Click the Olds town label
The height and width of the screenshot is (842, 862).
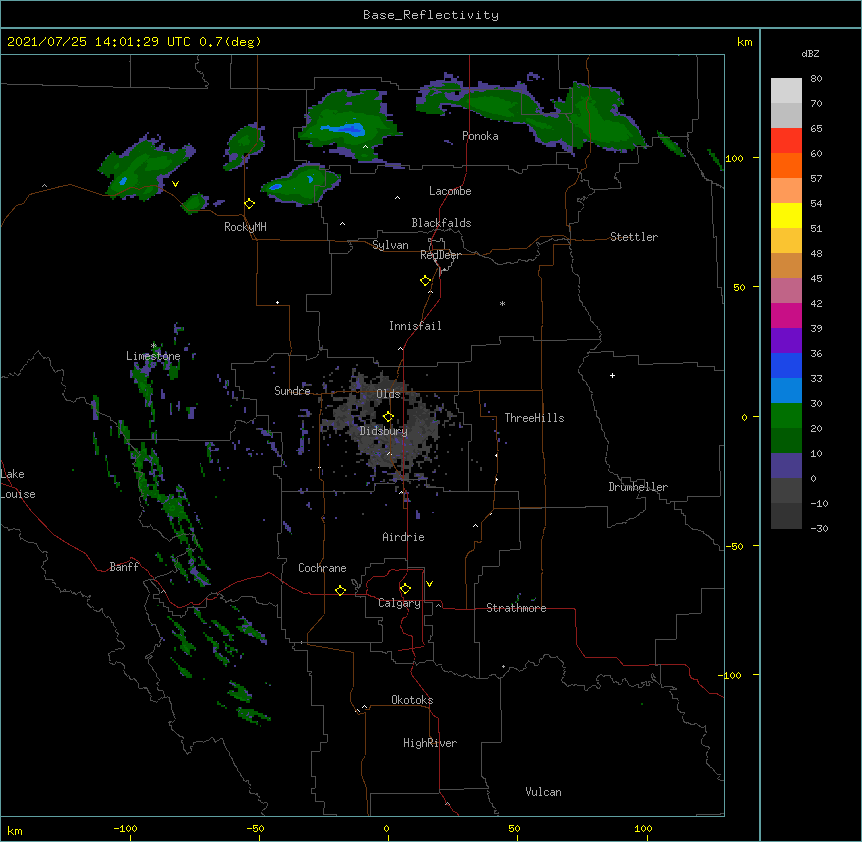pyautogui.click(x=388, y=394)
